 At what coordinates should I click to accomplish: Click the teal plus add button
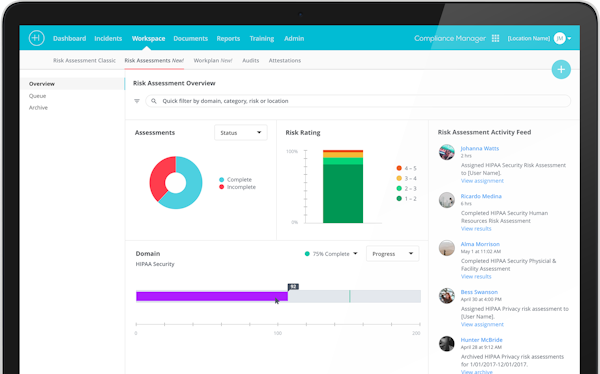point(561,69)
